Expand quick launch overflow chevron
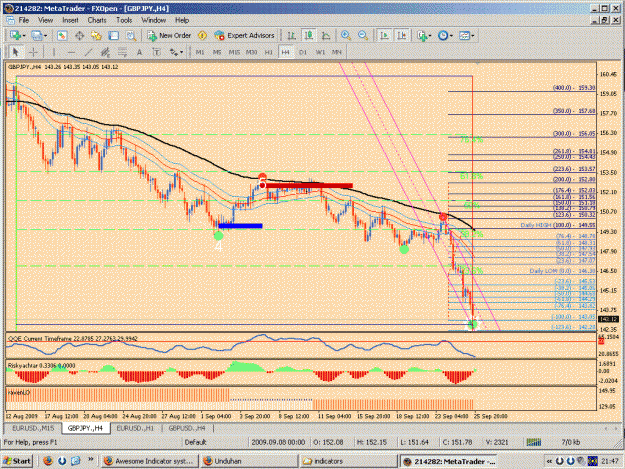The image size is (625, 469). click(90, 459)
